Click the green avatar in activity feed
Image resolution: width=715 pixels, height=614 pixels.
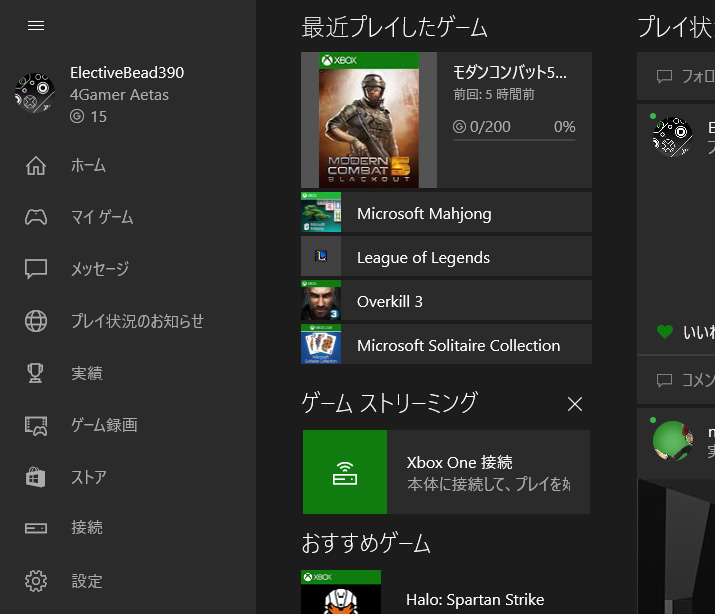pos(673,441)
